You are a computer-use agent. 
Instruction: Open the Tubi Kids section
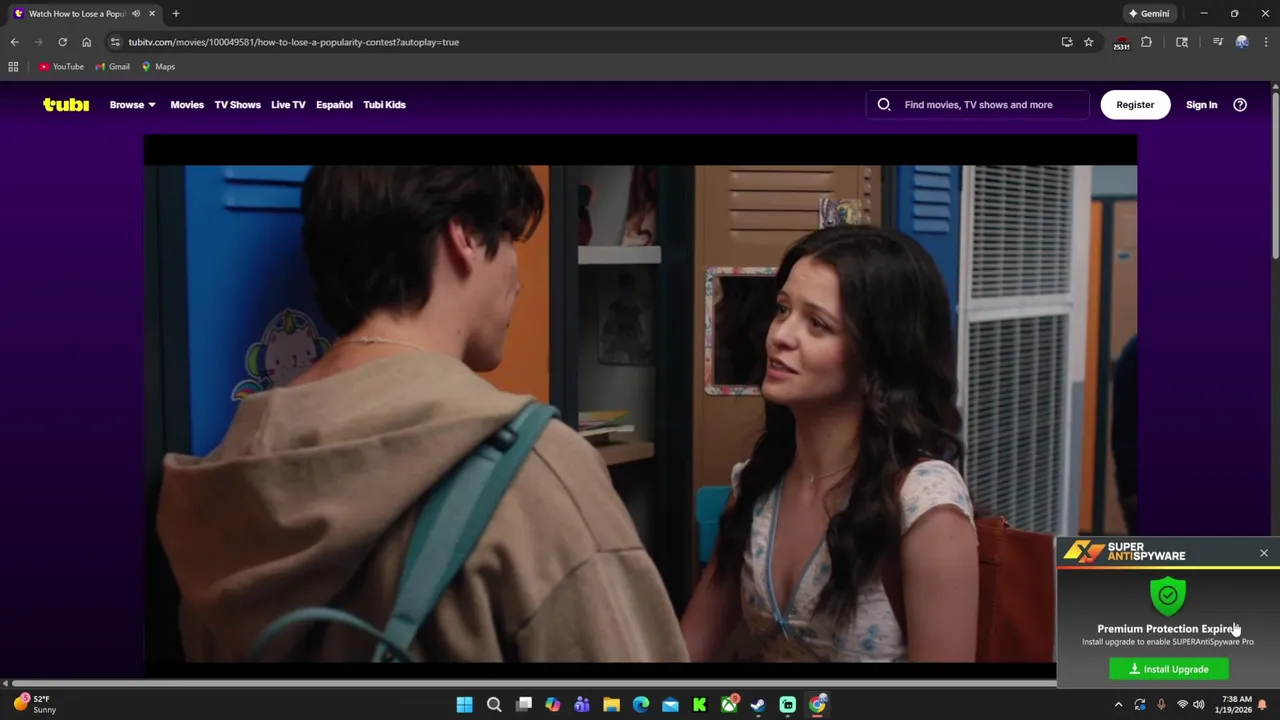(x=384, y=104)
